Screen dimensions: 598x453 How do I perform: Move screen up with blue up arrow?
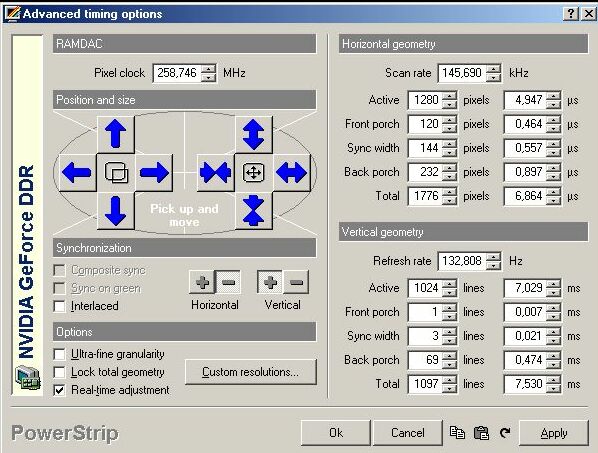pyautogui.click(x=116, y=134)
